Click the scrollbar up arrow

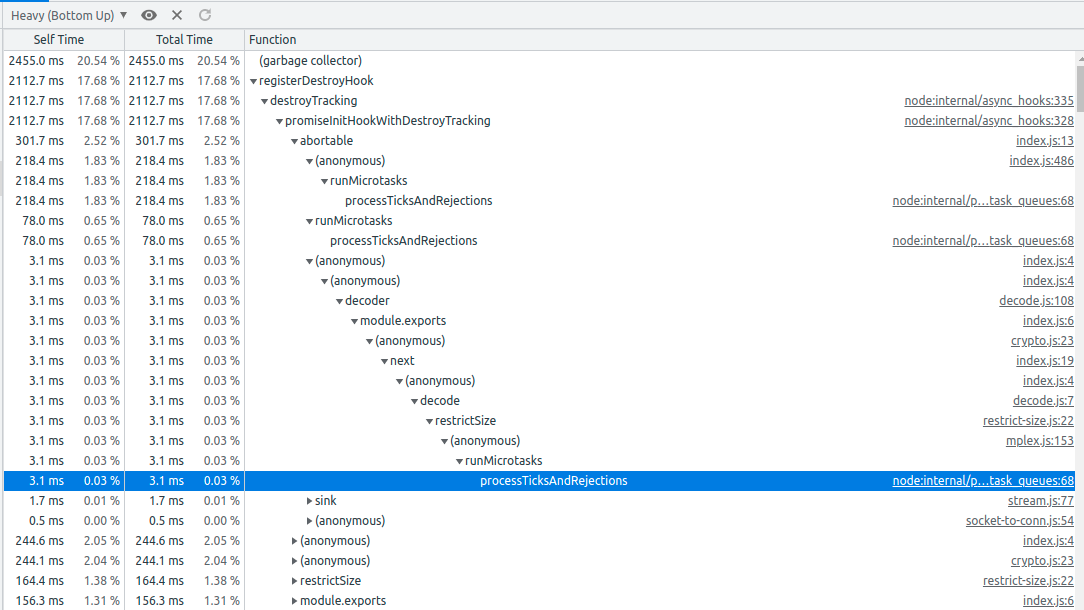(x=1080, y=59)
